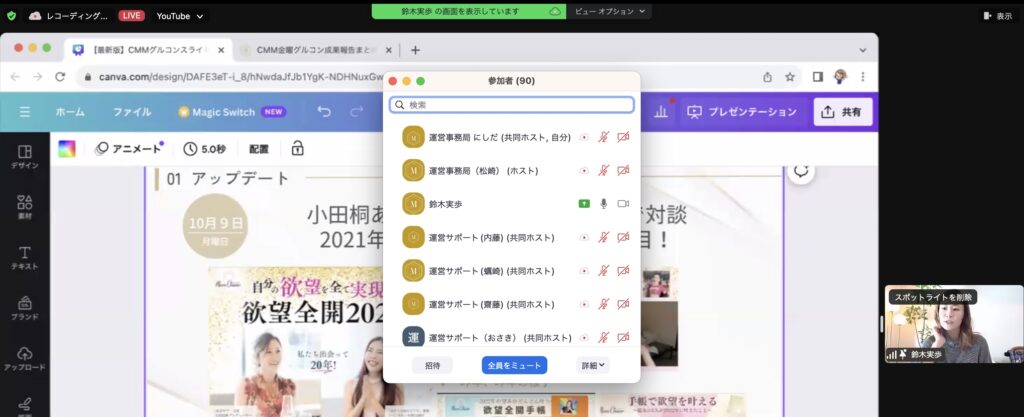
Task: Toggle video camera for 鈴木実歩
Action: (x=623, y=203)
